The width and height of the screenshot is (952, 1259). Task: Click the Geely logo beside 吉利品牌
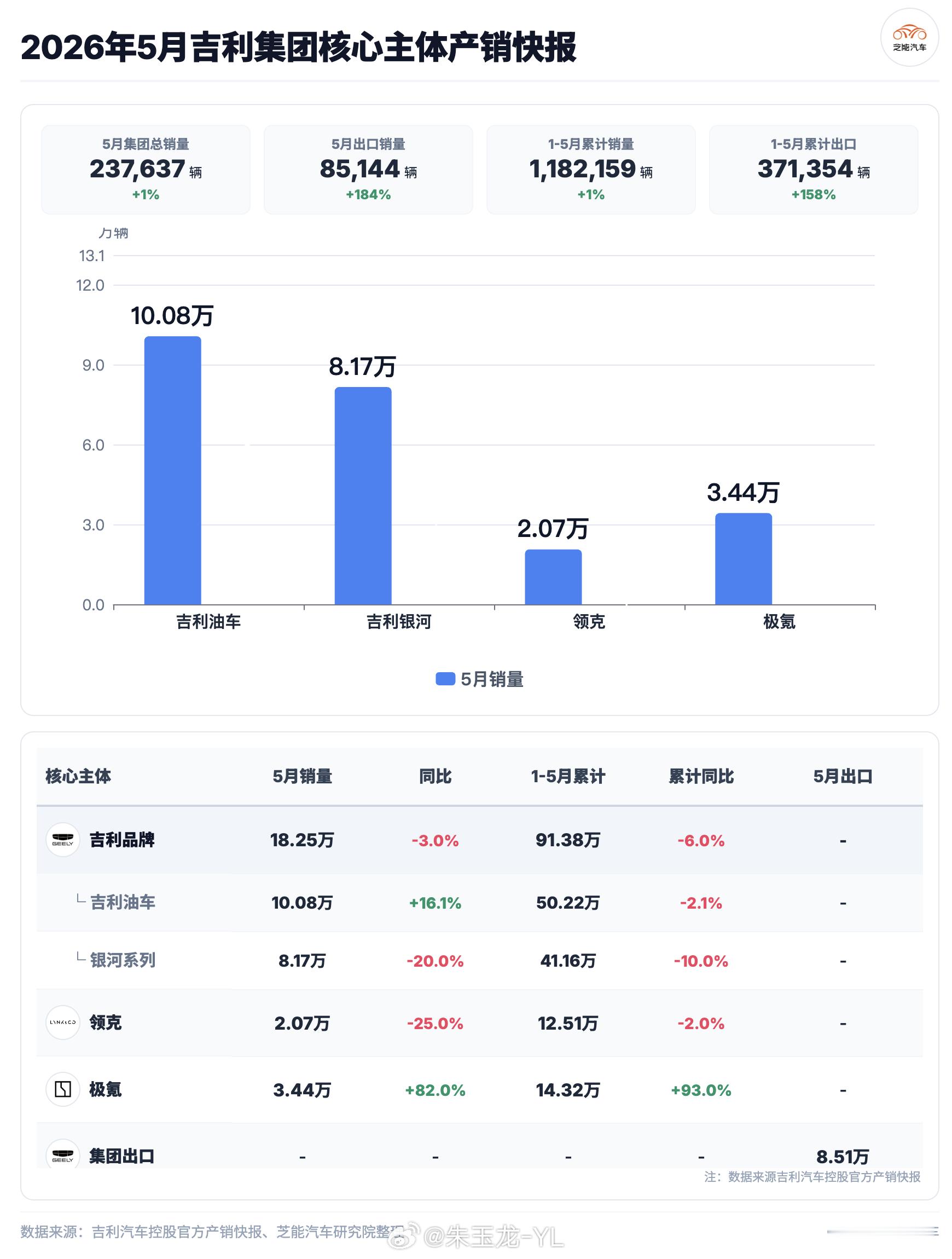62,840
